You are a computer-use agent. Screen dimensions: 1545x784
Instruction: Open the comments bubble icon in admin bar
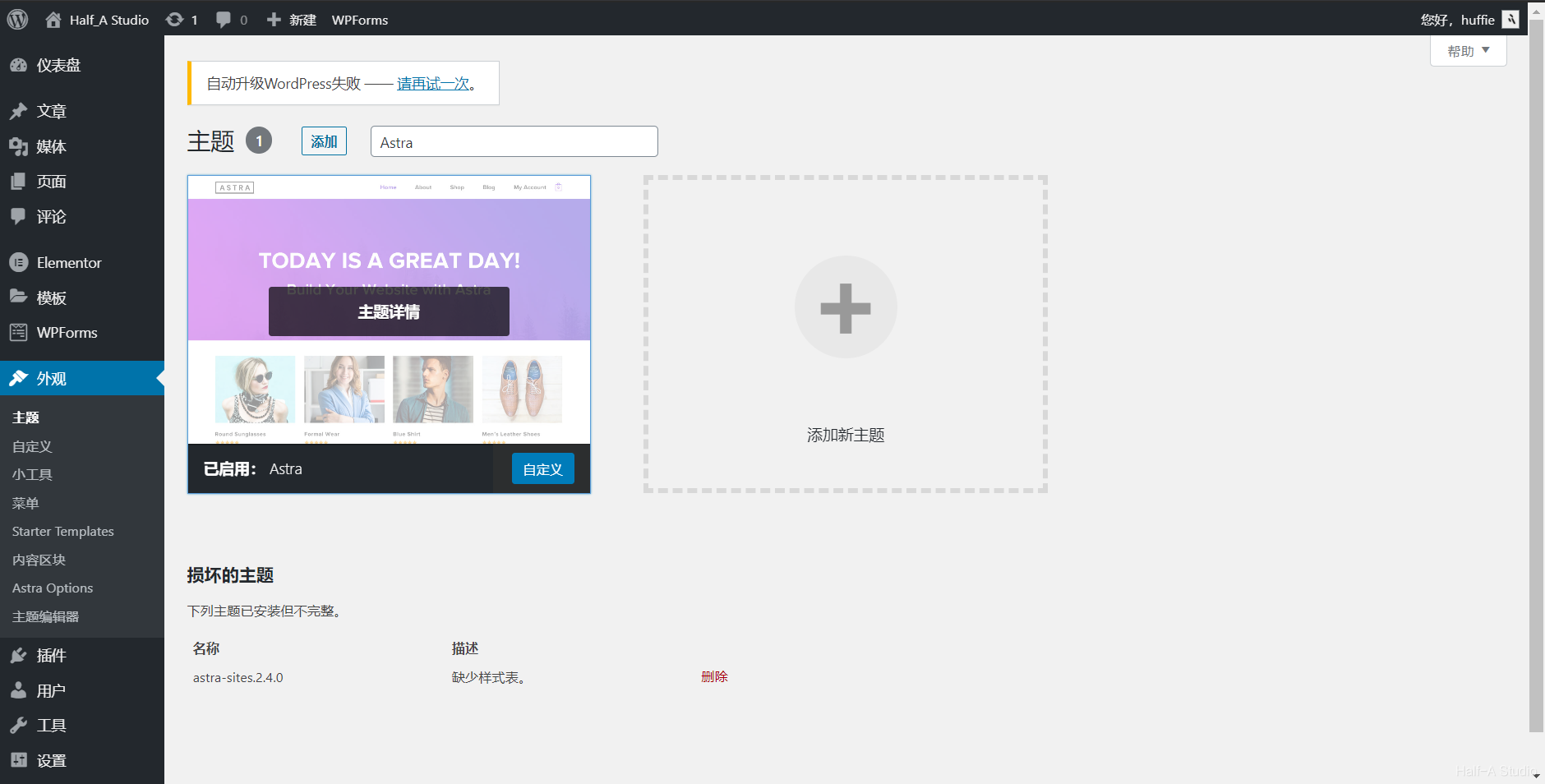223,20
